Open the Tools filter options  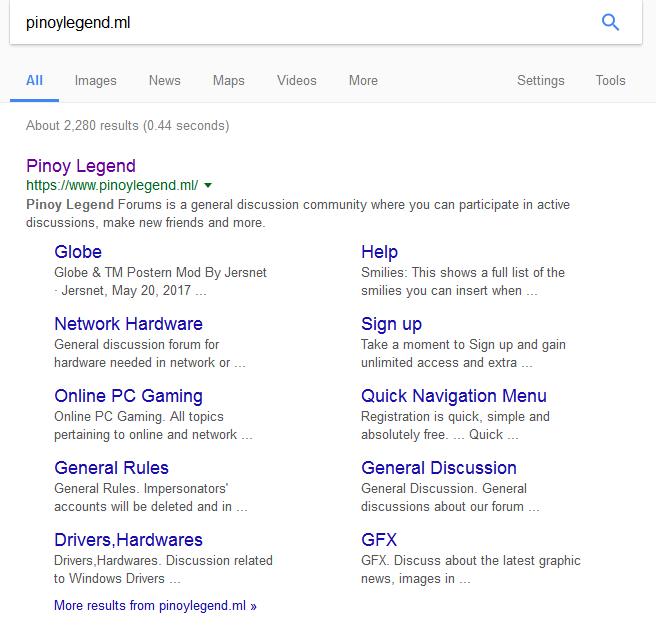[x=610, y=81]
